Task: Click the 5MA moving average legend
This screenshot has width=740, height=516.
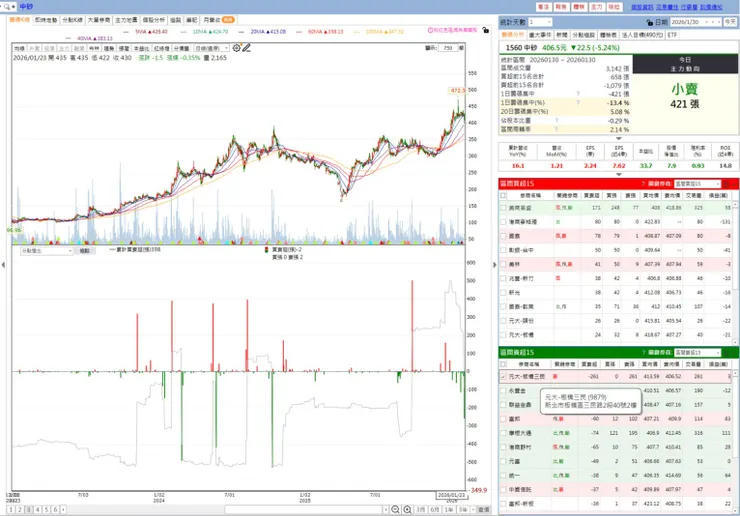Action: (151, 32)
